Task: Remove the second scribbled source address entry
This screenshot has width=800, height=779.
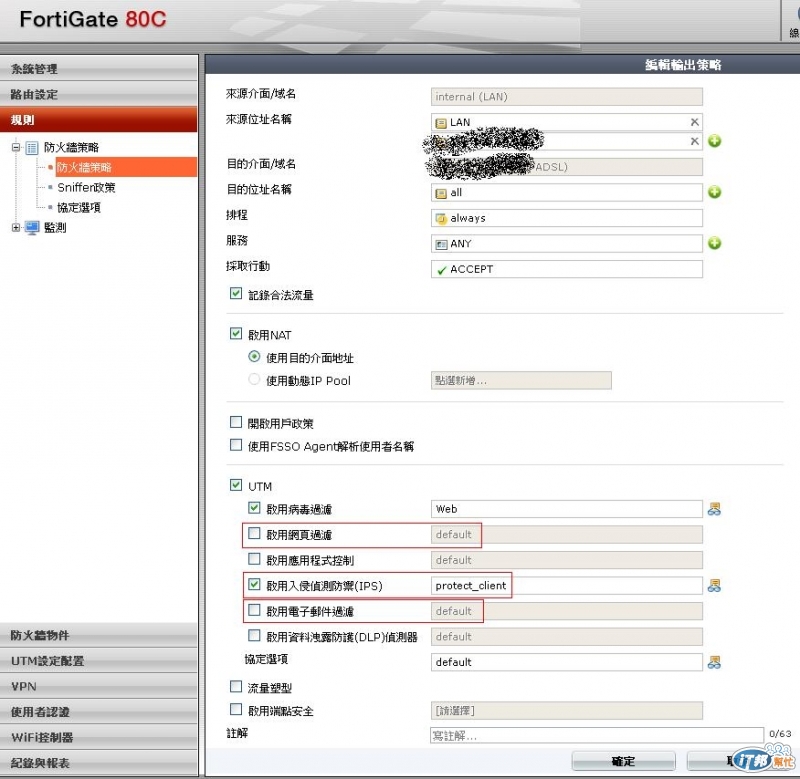Action: [x=694, y=141]
